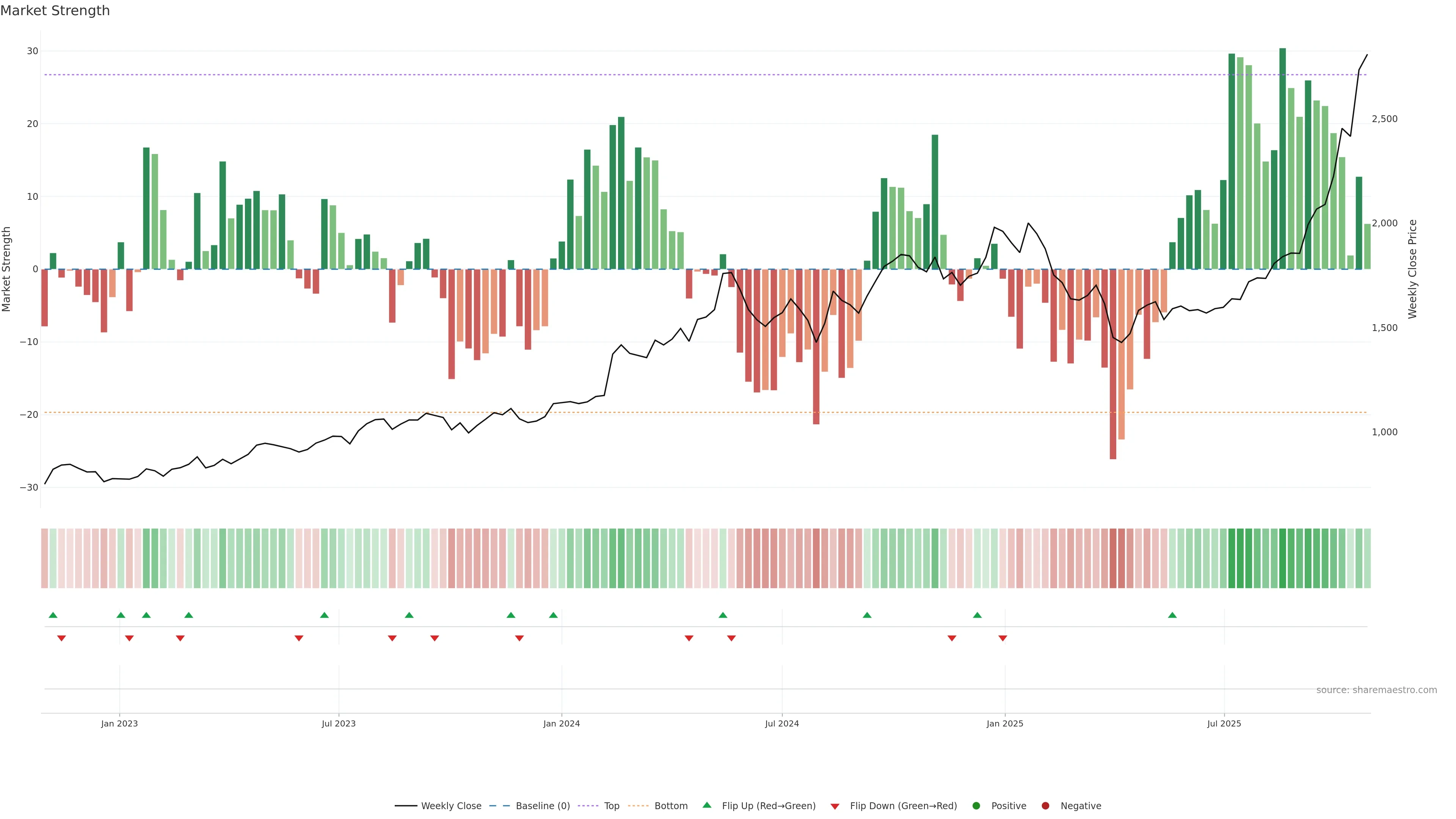Click the Market Strength chart title
This screenshot has height=819, width=1456.
pyautogui.click(x=55, y=11)
